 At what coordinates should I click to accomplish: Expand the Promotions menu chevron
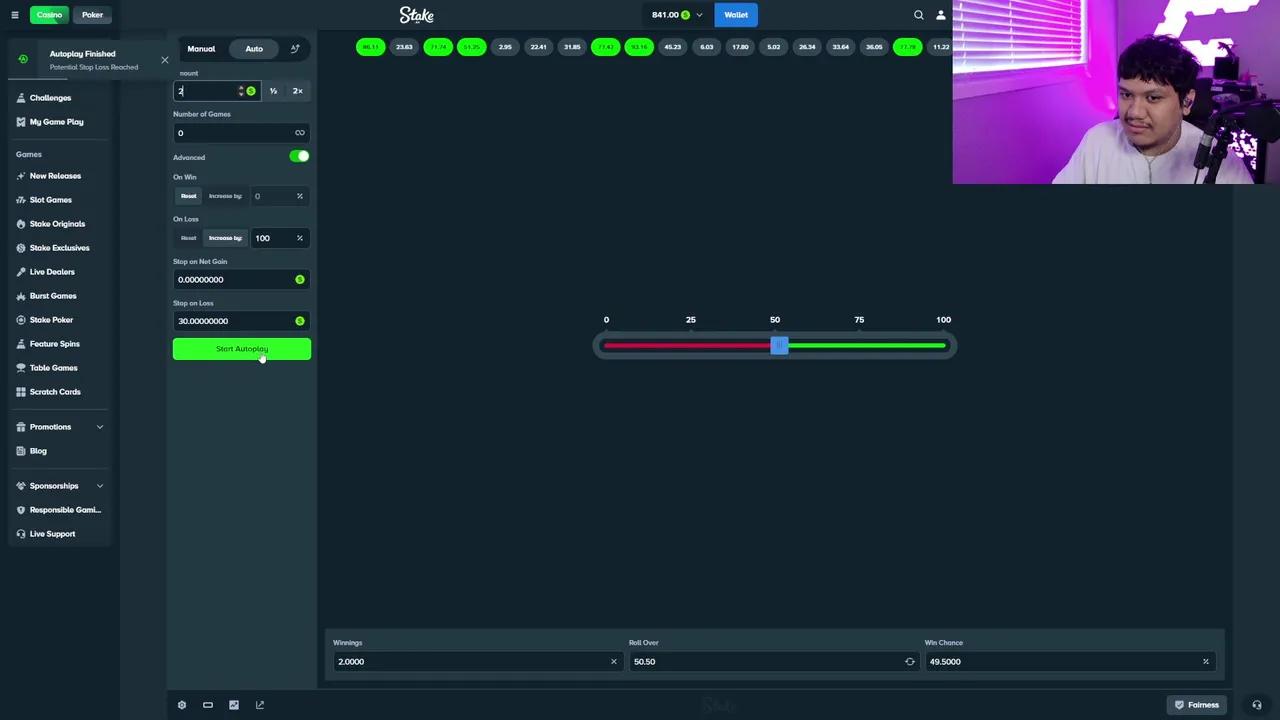coord(100,427)
